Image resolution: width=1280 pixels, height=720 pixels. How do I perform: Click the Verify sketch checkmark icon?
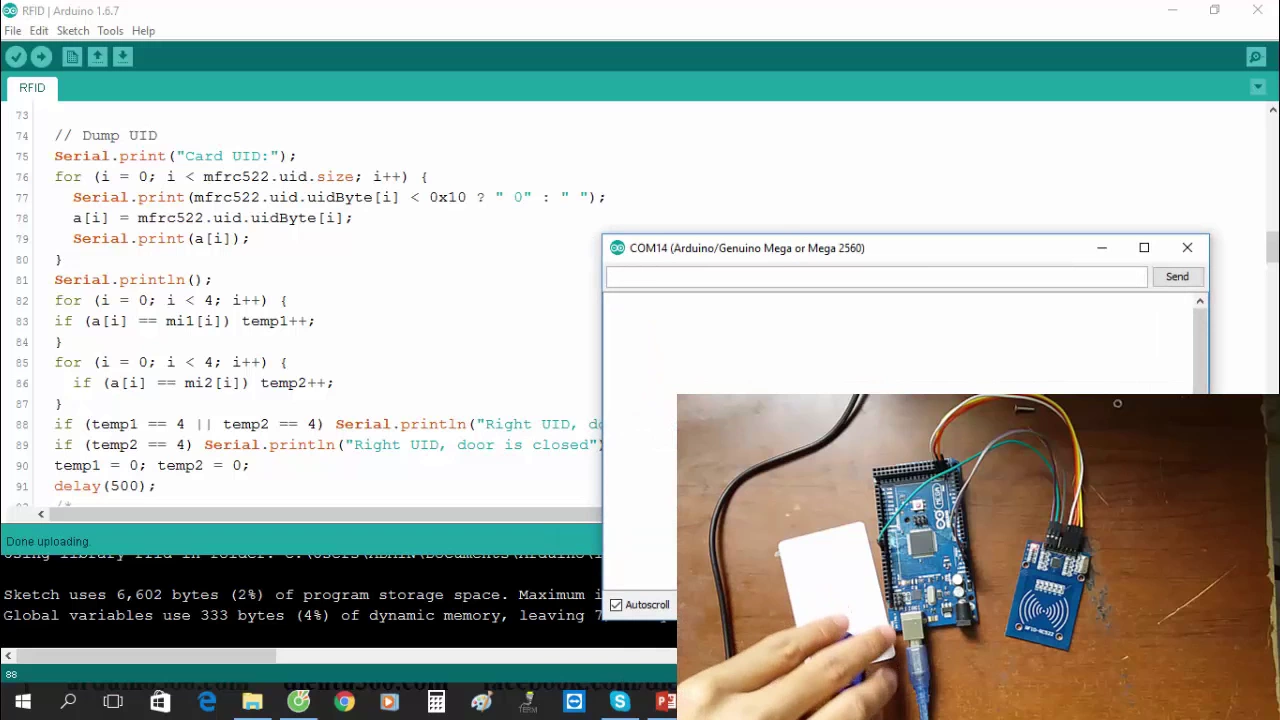click(16, 57)
